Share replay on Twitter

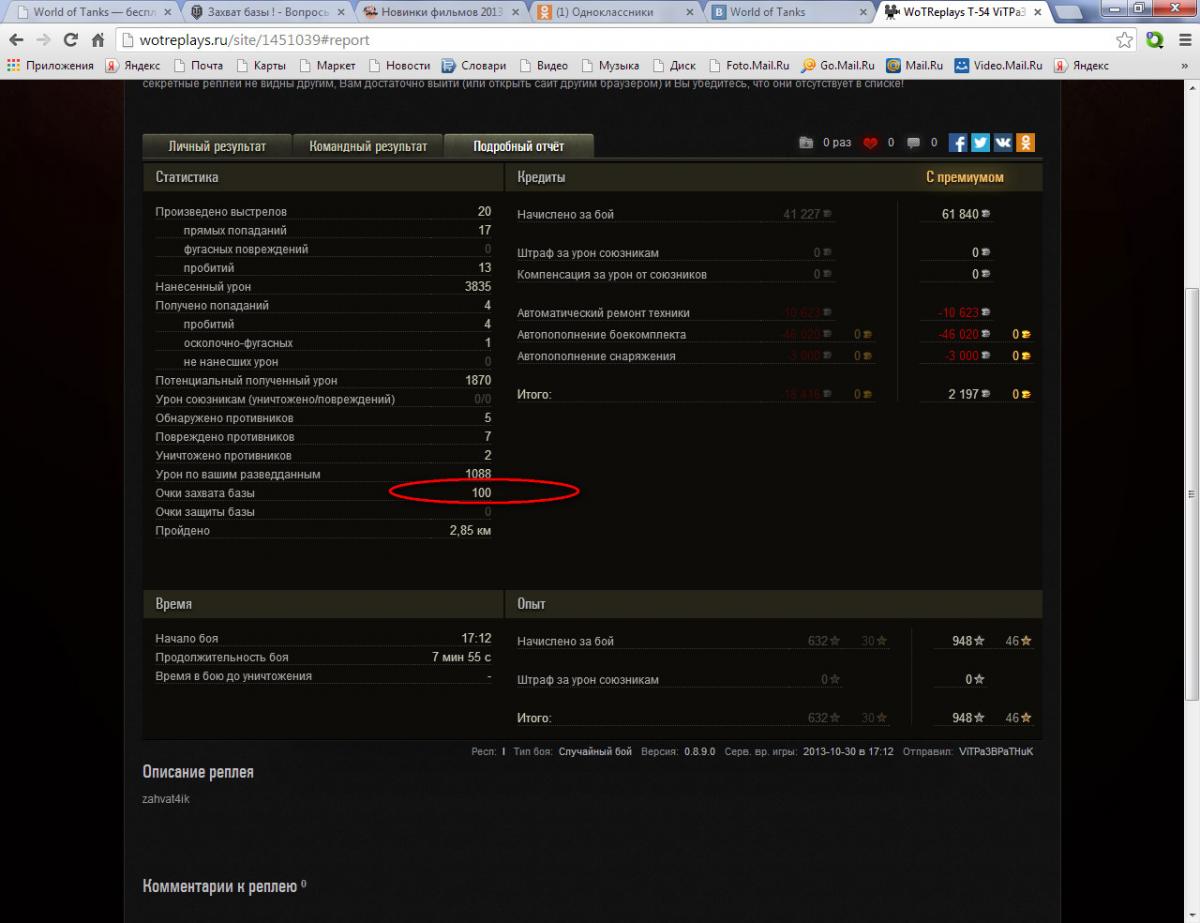981,143
